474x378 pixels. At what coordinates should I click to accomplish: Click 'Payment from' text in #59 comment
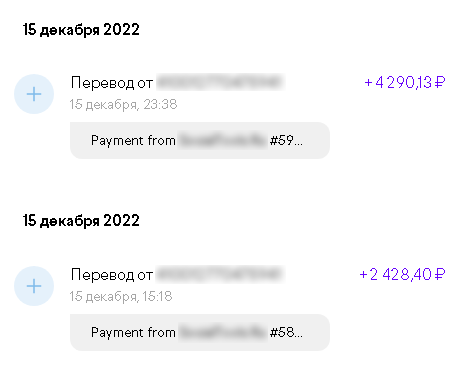(133, 140)
